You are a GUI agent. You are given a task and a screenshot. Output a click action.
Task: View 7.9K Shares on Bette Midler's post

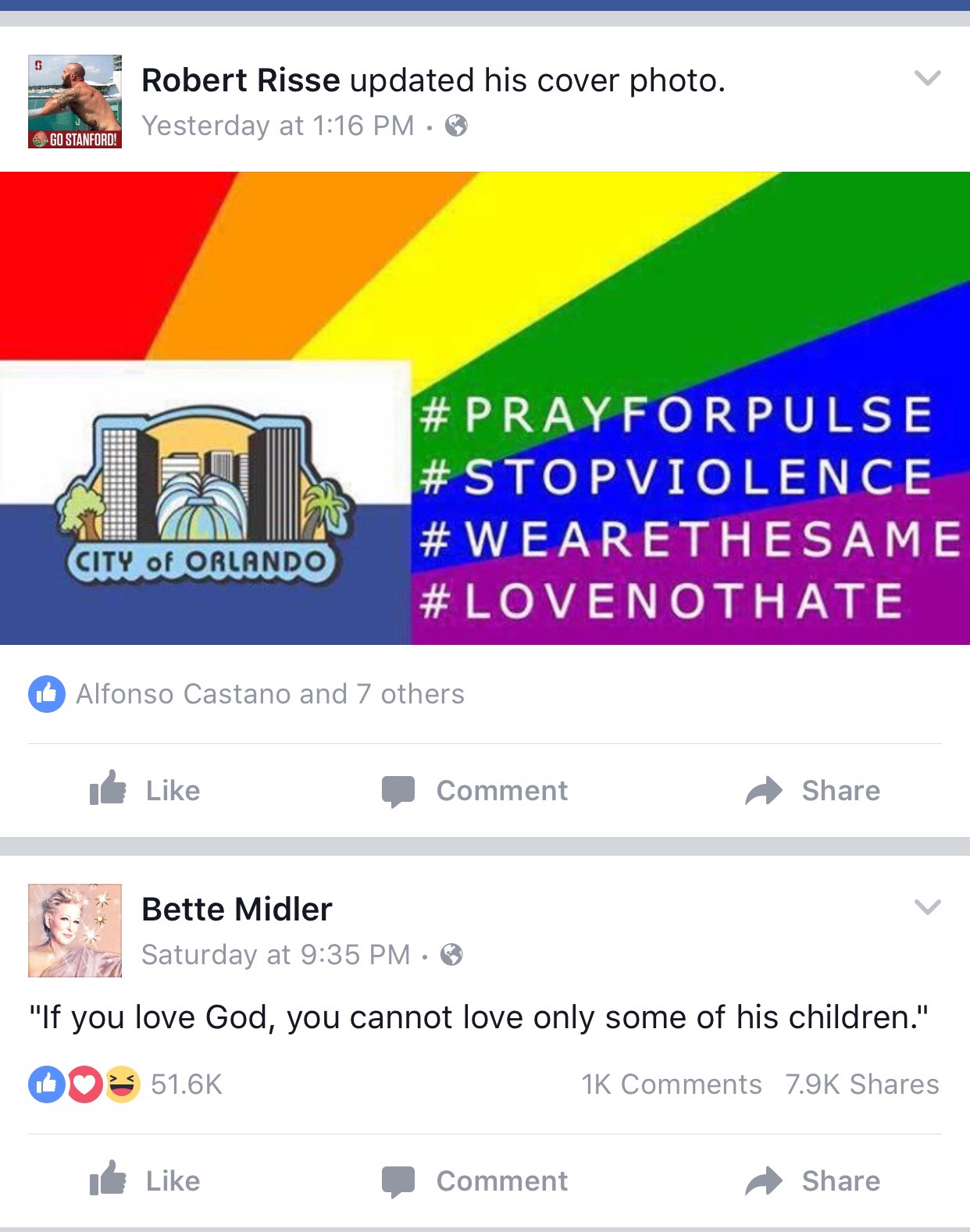pos(862,1084)
